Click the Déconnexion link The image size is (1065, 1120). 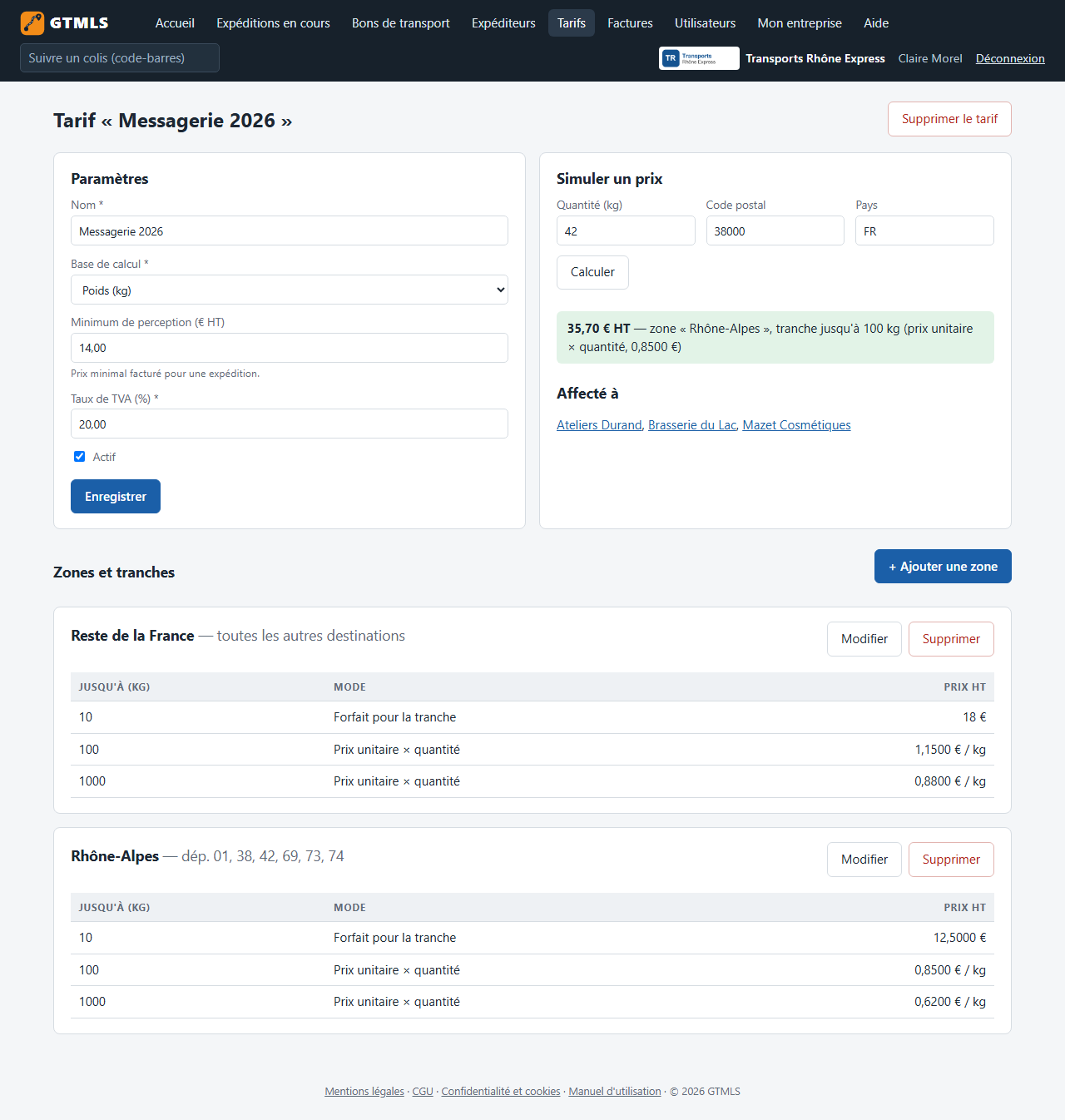(x=1010, y=58)
